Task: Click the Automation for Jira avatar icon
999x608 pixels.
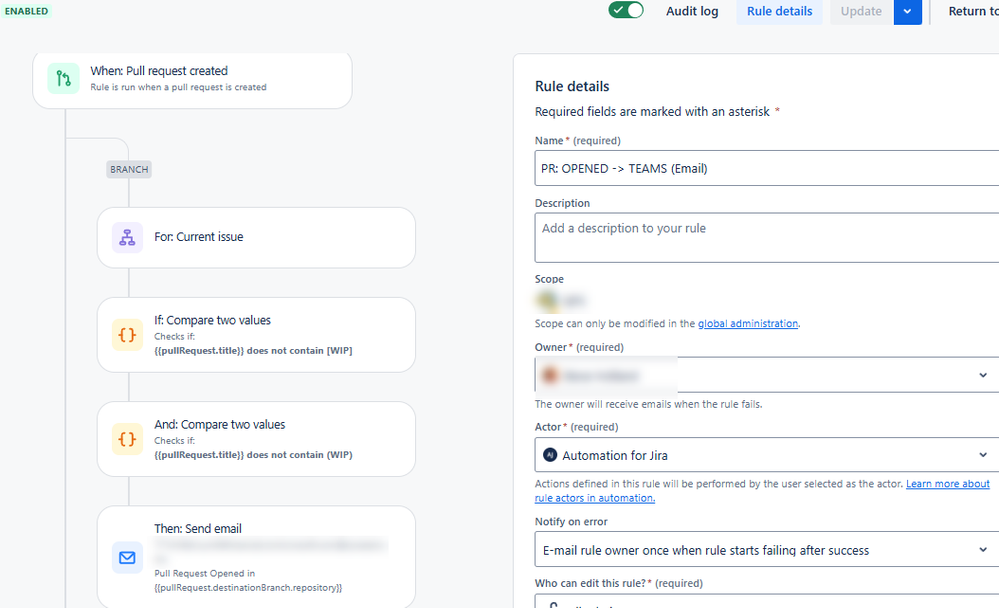Action: (x=550, y=455)
